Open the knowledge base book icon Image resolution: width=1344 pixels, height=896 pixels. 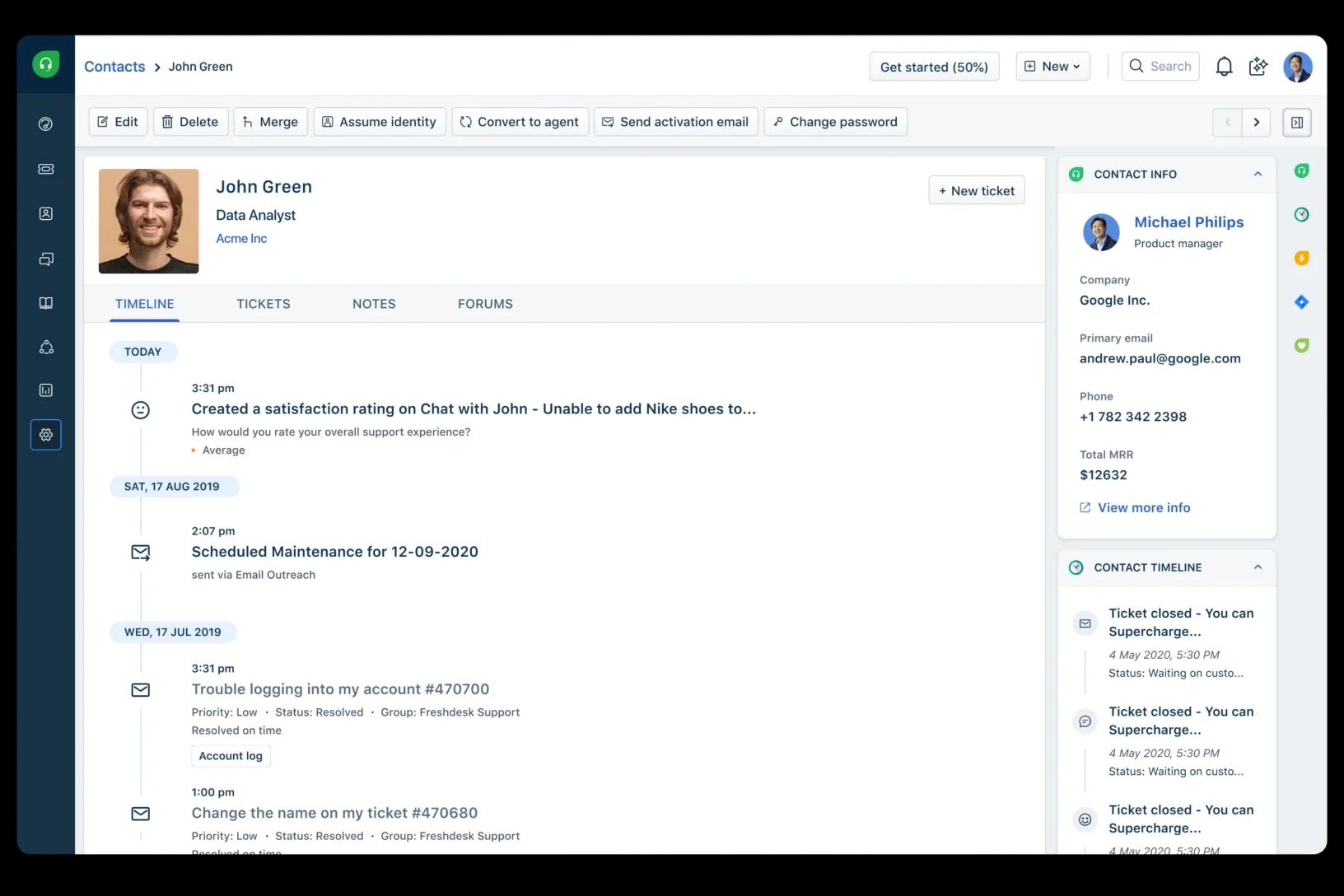(46, 303)
